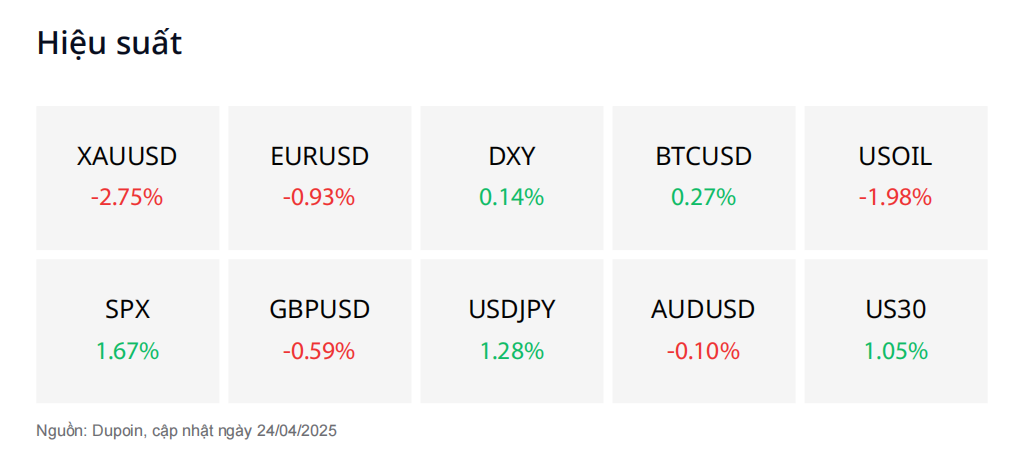Click the Dupoin source note text
Image resolution: width=1033 pixels, height=460 pixels.
pos(186,431)
